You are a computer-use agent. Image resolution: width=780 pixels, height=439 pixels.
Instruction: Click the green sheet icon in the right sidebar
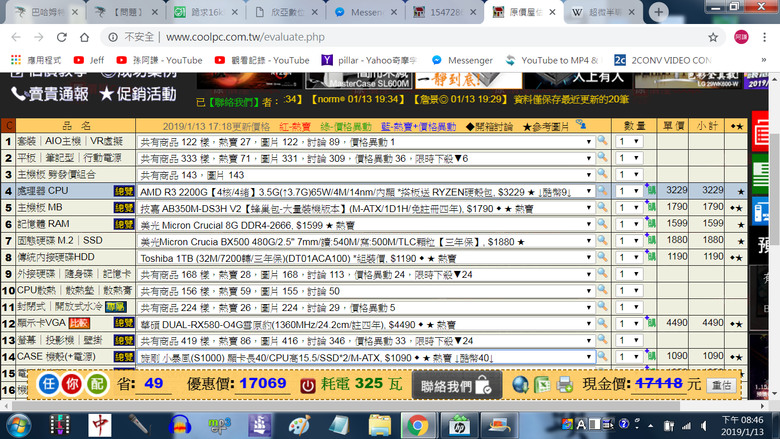coord(761,173)
